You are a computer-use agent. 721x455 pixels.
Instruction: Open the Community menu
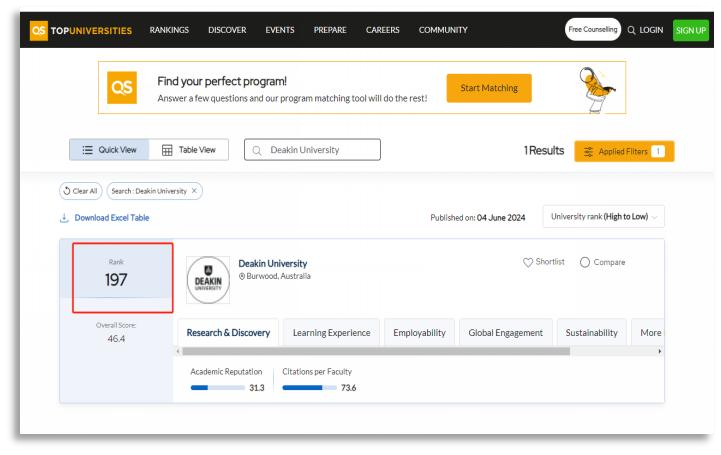(443, 30)
